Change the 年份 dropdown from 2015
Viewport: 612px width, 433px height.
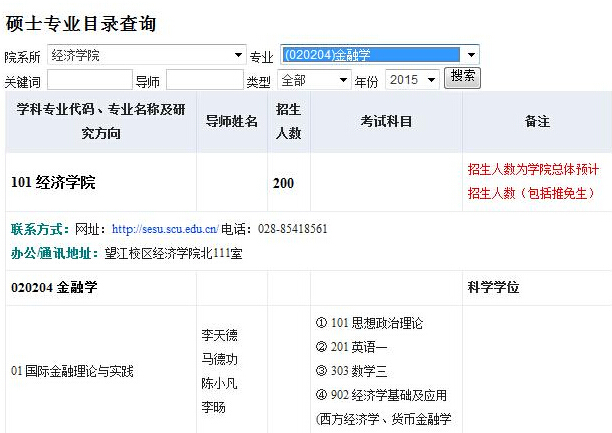click(412, 80)
